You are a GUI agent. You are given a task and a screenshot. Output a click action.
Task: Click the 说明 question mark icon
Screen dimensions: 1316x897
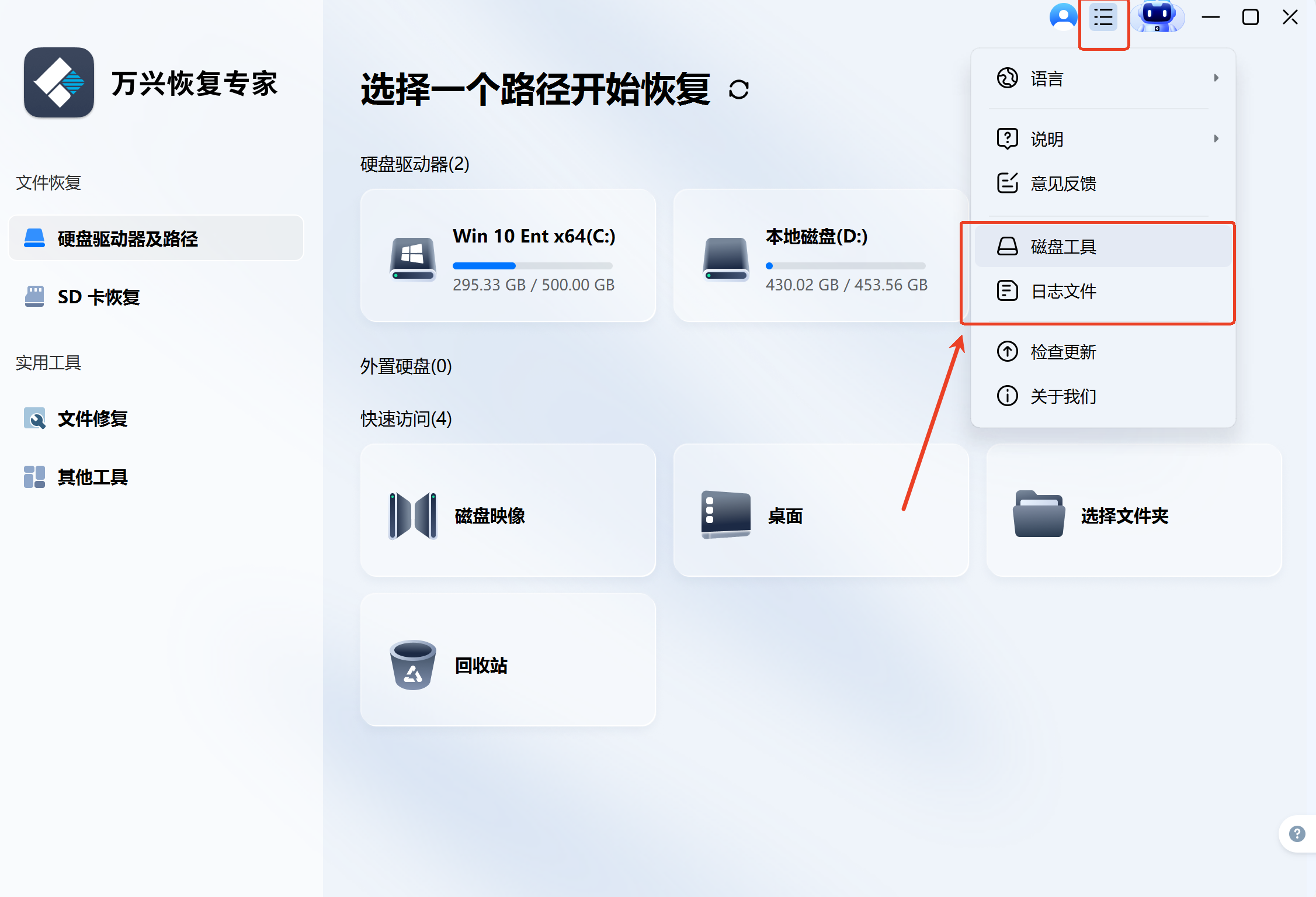1007,138
